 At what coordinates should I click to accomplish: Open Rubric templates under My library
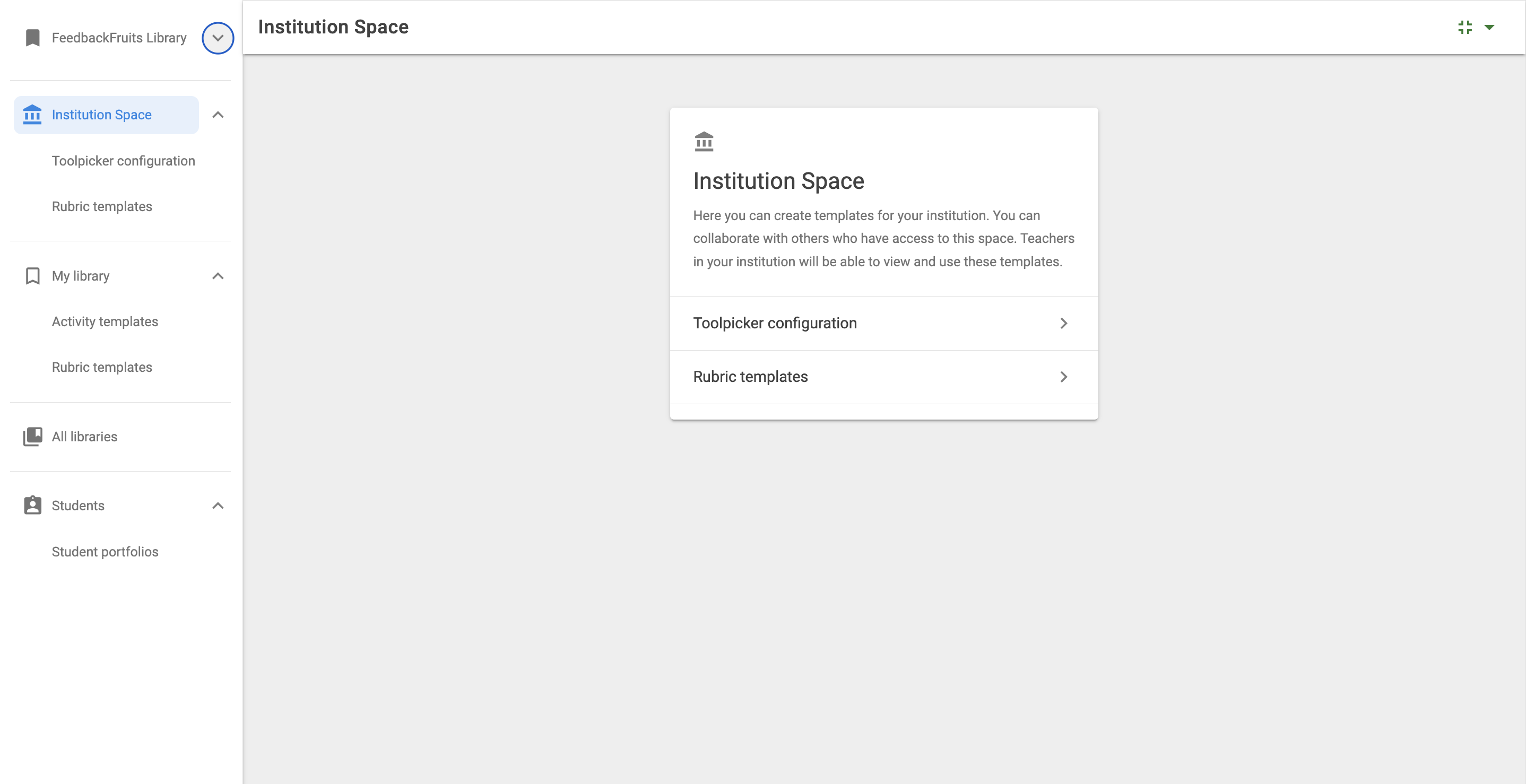pyautogui.click(x=102, y=367)
